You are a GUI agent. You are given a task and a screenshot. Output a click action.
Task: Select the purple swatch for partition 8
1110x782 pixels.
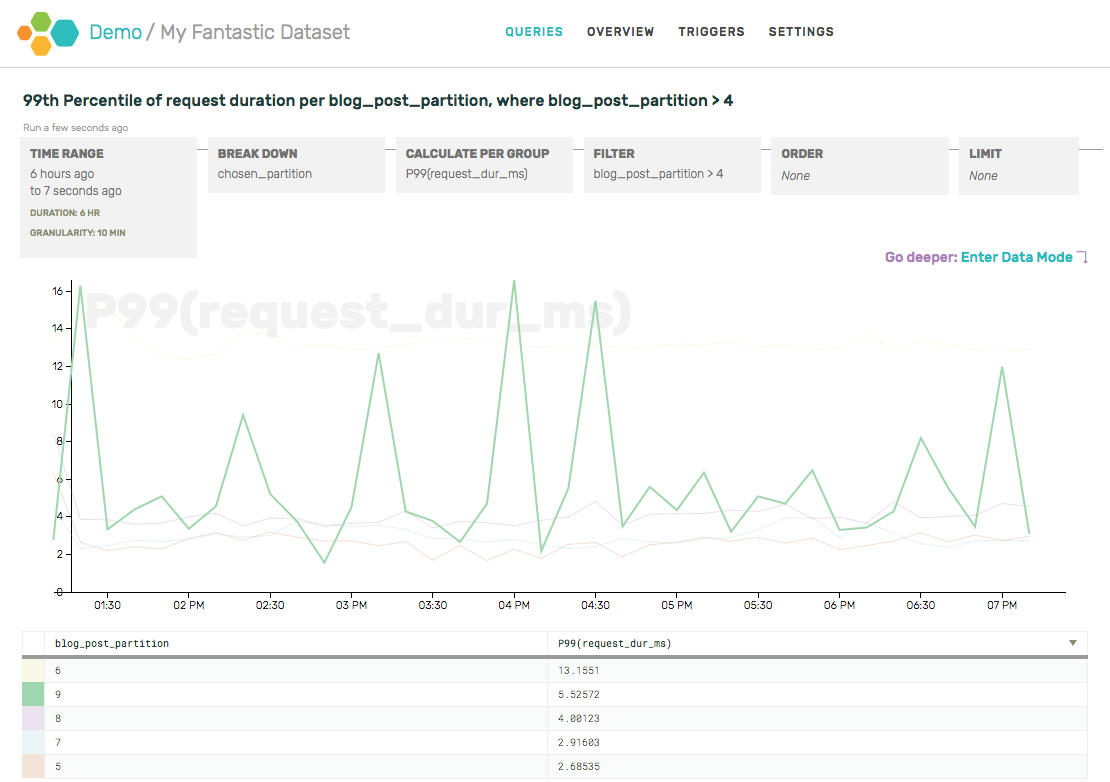[33, 719]
